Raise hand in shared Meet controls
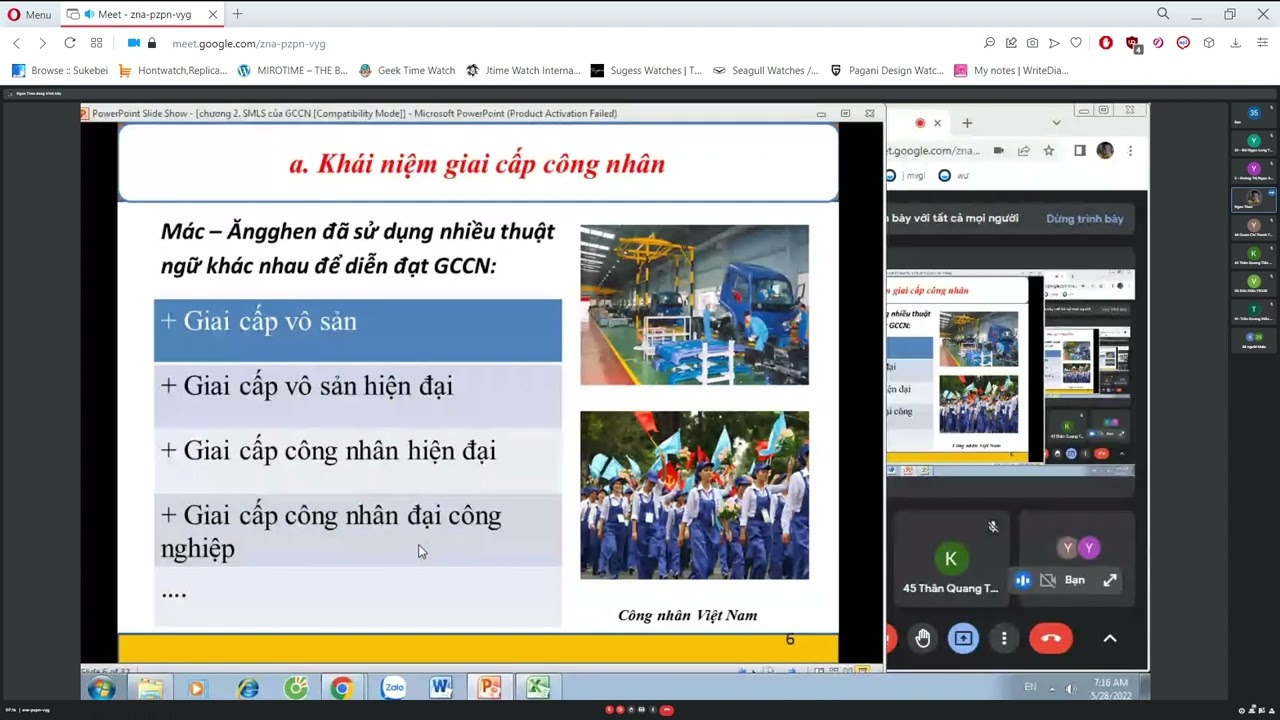 point(923,638)
